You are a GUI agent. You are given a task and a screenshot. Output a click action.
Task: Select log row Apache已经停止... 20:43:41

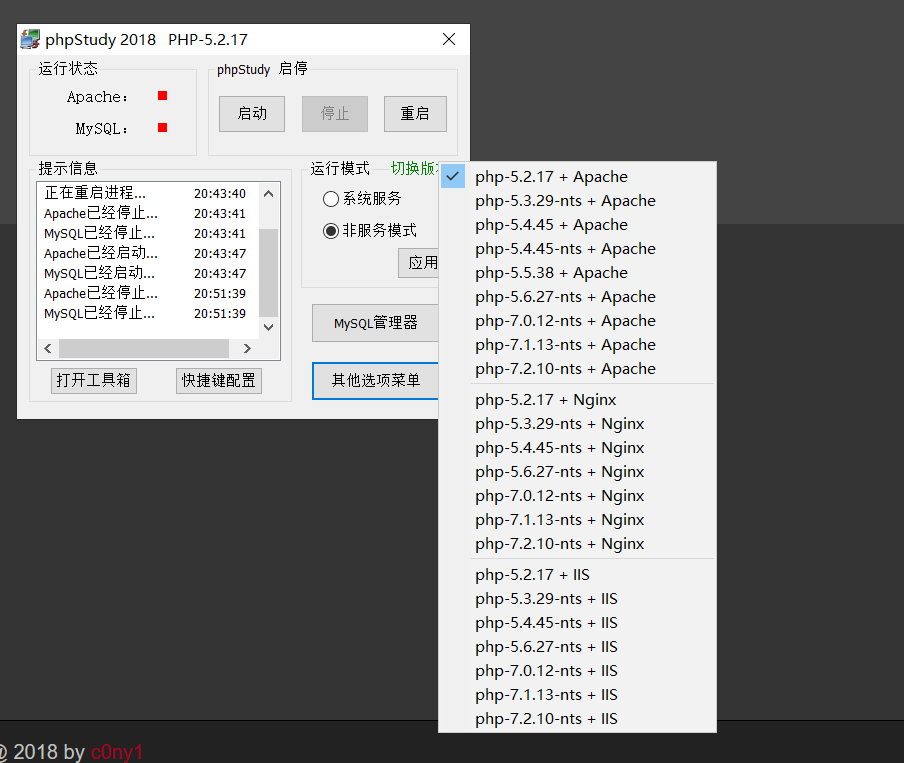148,213
